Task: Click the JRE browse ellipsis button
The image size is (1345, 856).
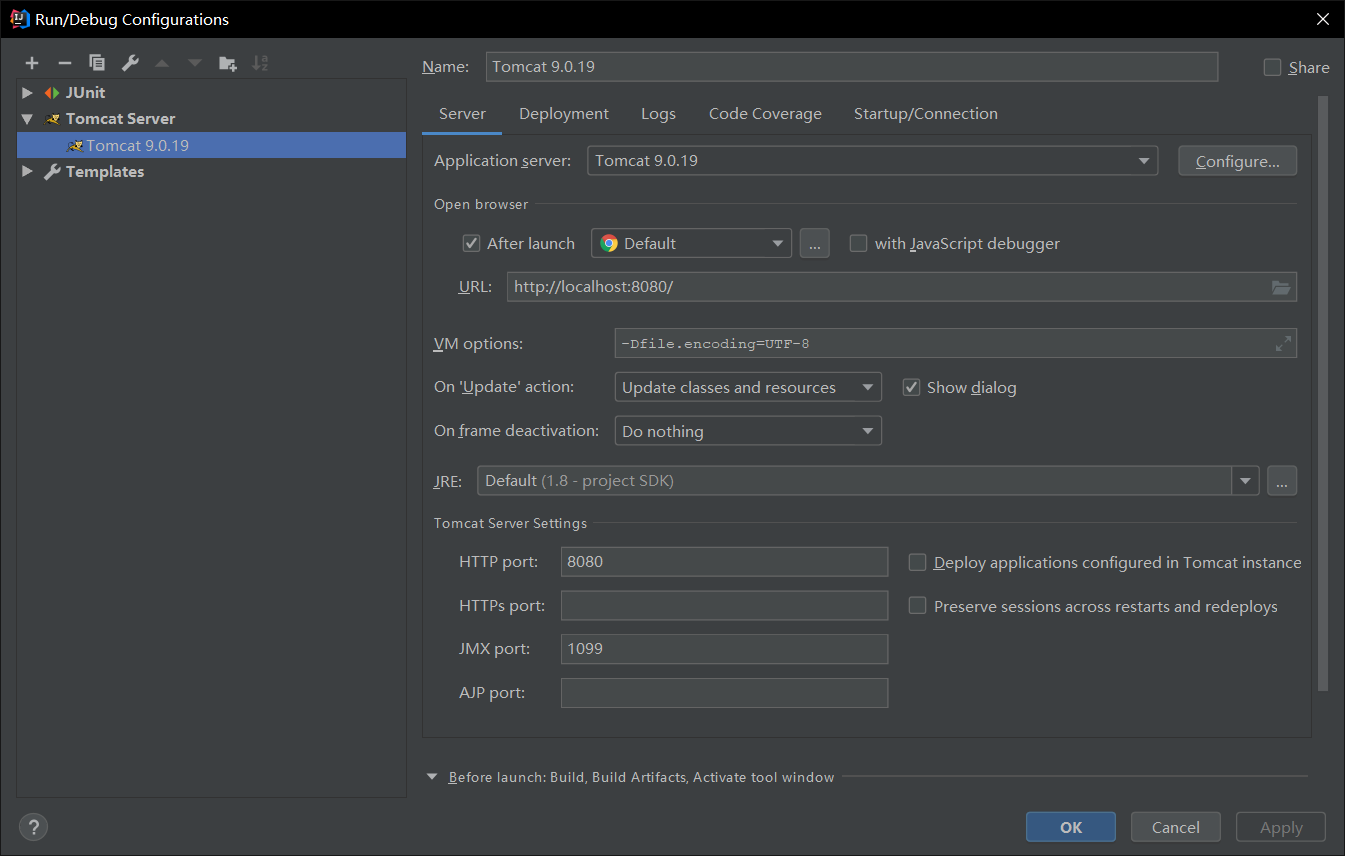Action: (x=1282, y=481)
